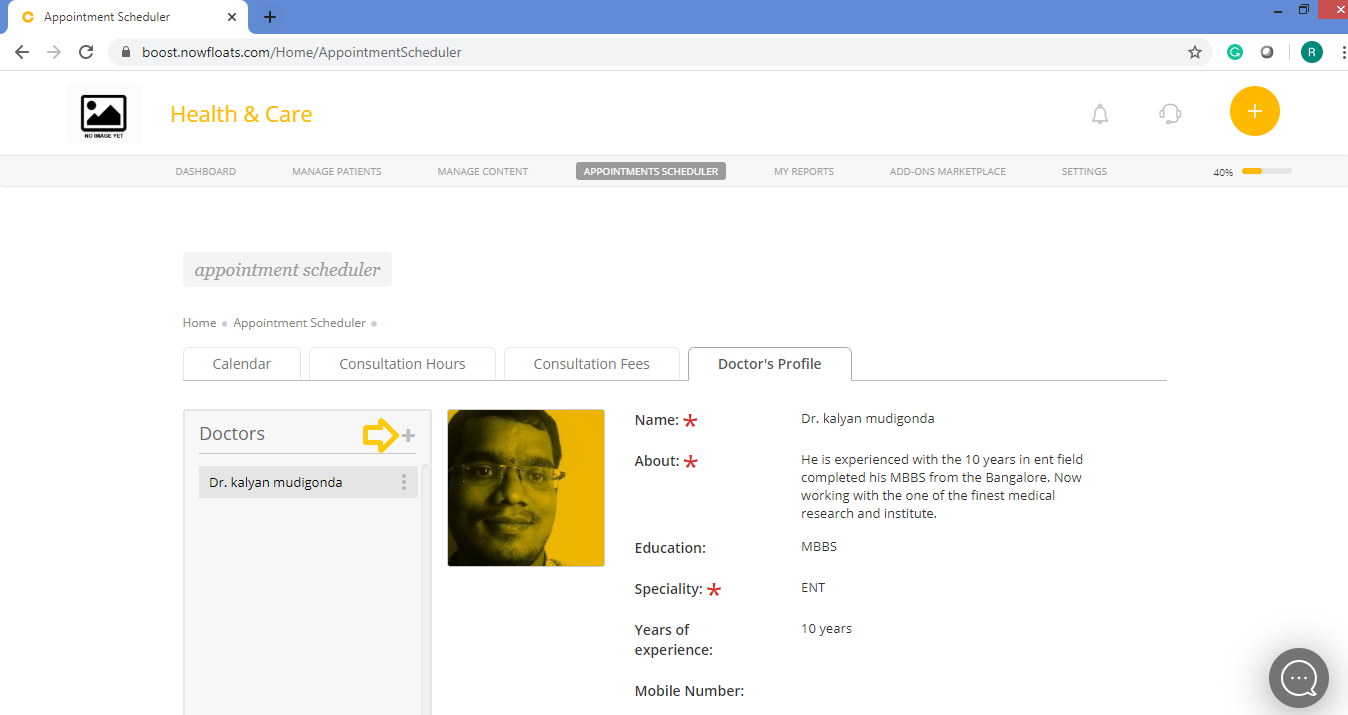Viewport: 1348px width, 715px height.
Task: Open the Chrome profile avatar R
Action: [1312, 52]
